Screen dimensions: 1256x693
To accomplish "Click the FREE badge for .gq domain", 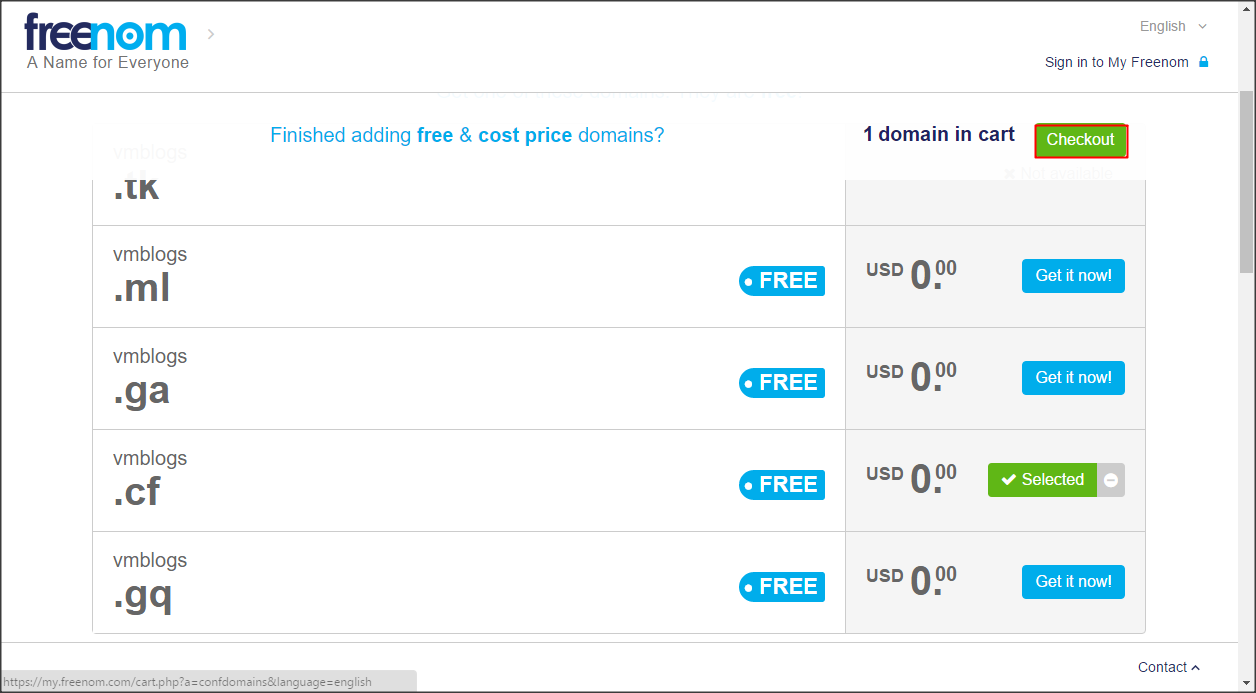I will point(782,587).
